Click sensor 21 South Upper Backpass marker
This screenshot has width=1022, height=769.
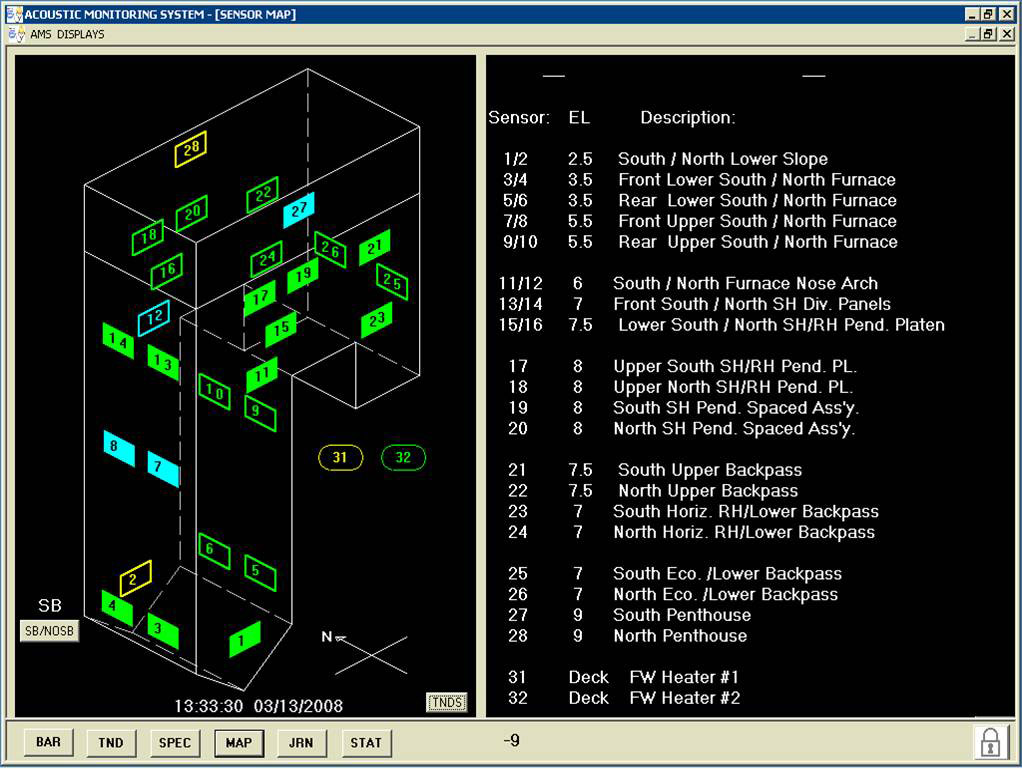point(375,246)
